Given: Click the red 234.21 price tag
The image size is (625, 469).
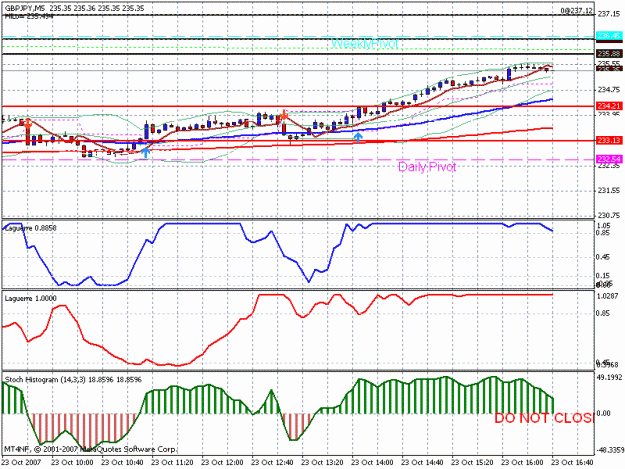Looking at the screenshot, I should coord(609,106).
